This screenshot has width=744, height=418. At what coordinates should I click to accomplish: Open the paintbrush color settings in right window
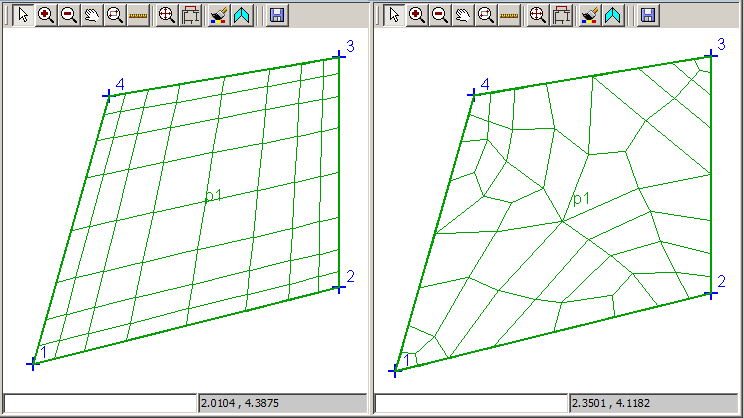click(589, 15)
